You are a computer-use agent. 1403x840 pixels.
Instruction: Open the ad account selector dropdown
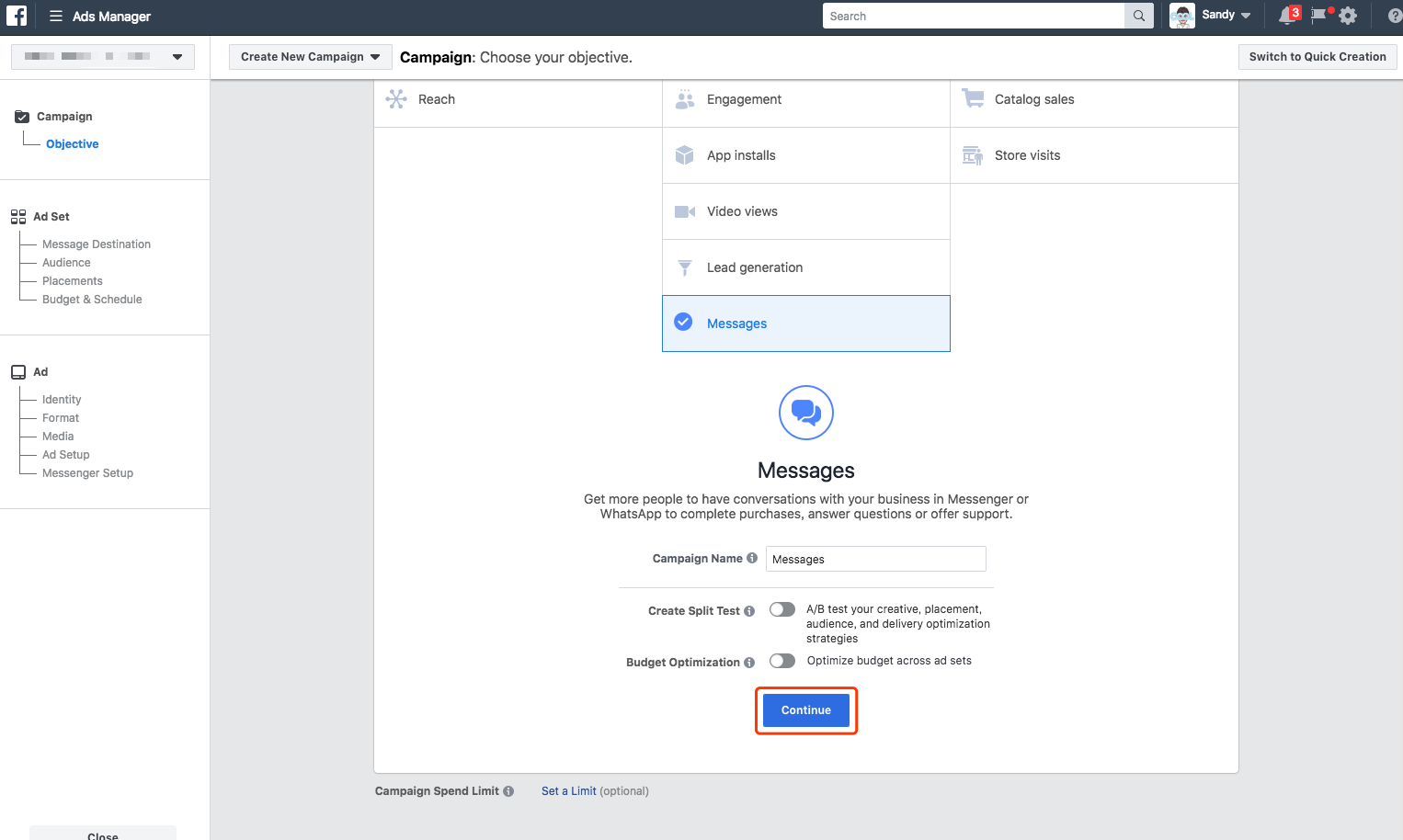point(103,57)
